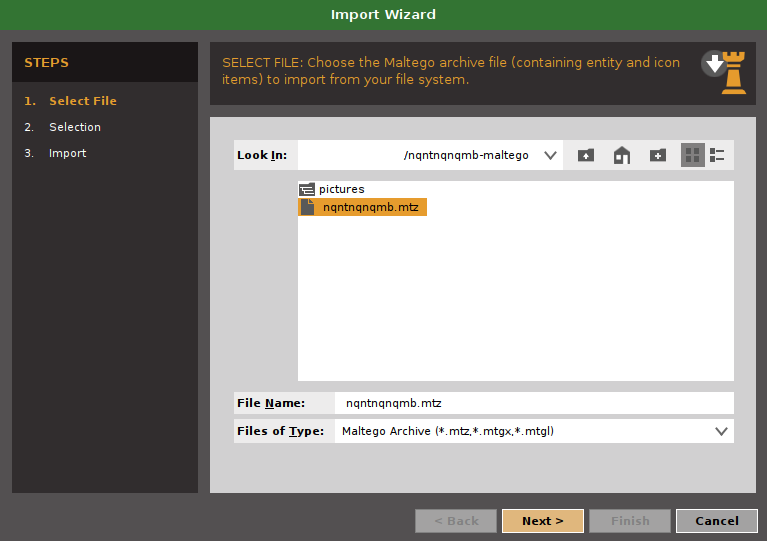This screenshot has height=541, width=767.
Task: Select step 3 Import
Action: 55,153
